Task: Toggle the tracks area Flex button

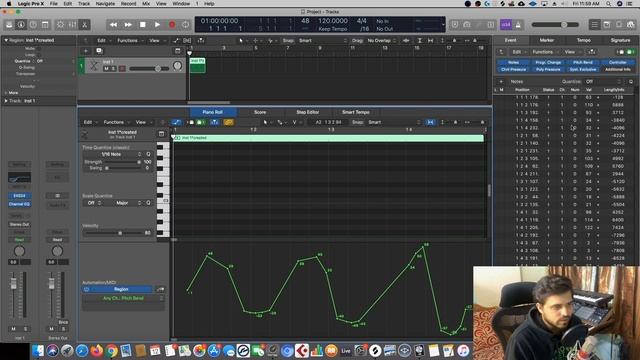Action: (x=187, y=40)
